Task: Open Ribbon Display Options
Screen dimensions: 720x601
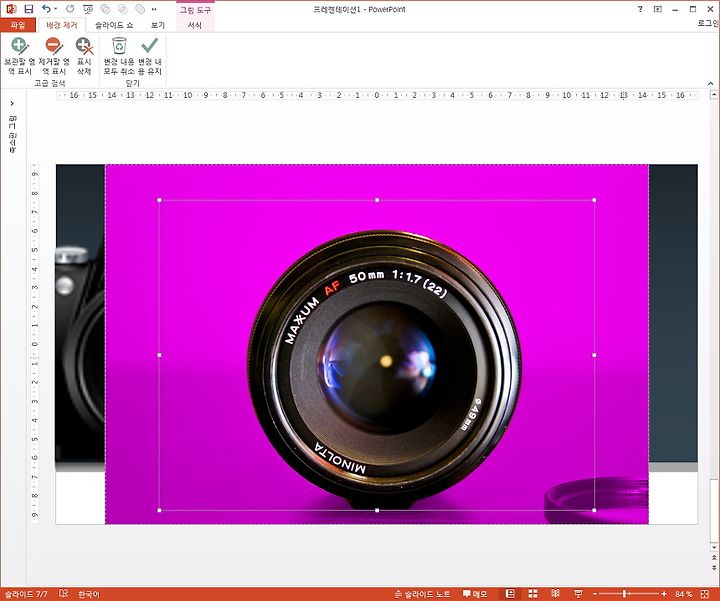Action: point(658,9)
